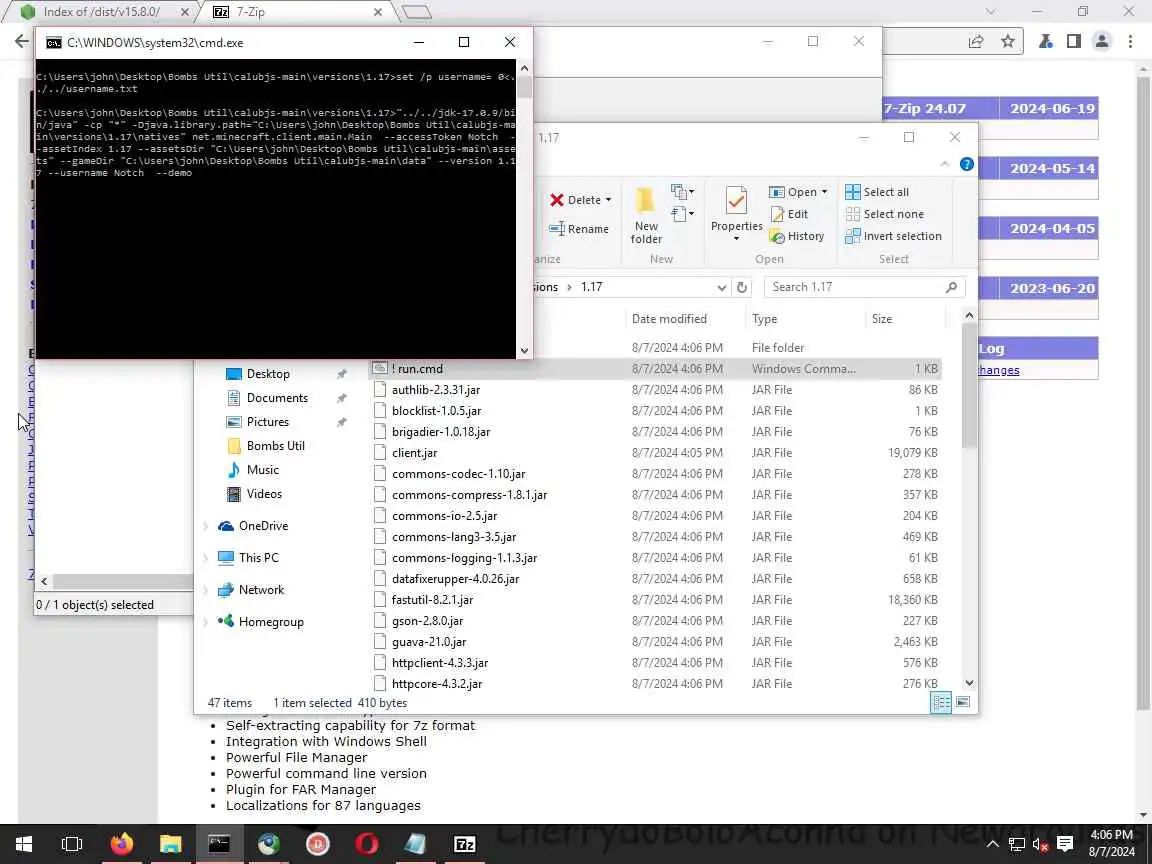1152x864 pixels.
Task: Open the Properties ribbon button
Action: [736, 213]
